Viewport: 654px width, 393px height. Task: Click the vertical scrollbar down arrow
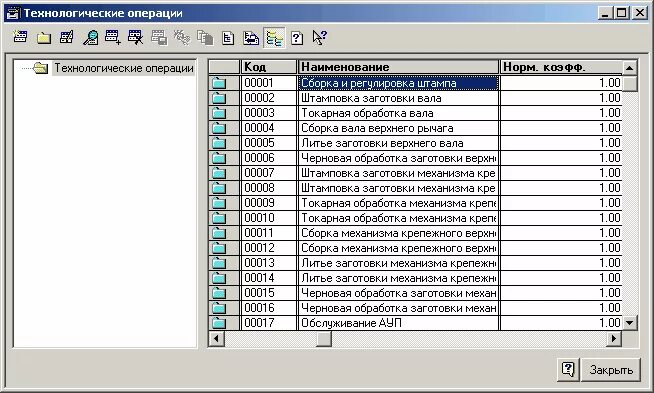[x=629, y=322]
